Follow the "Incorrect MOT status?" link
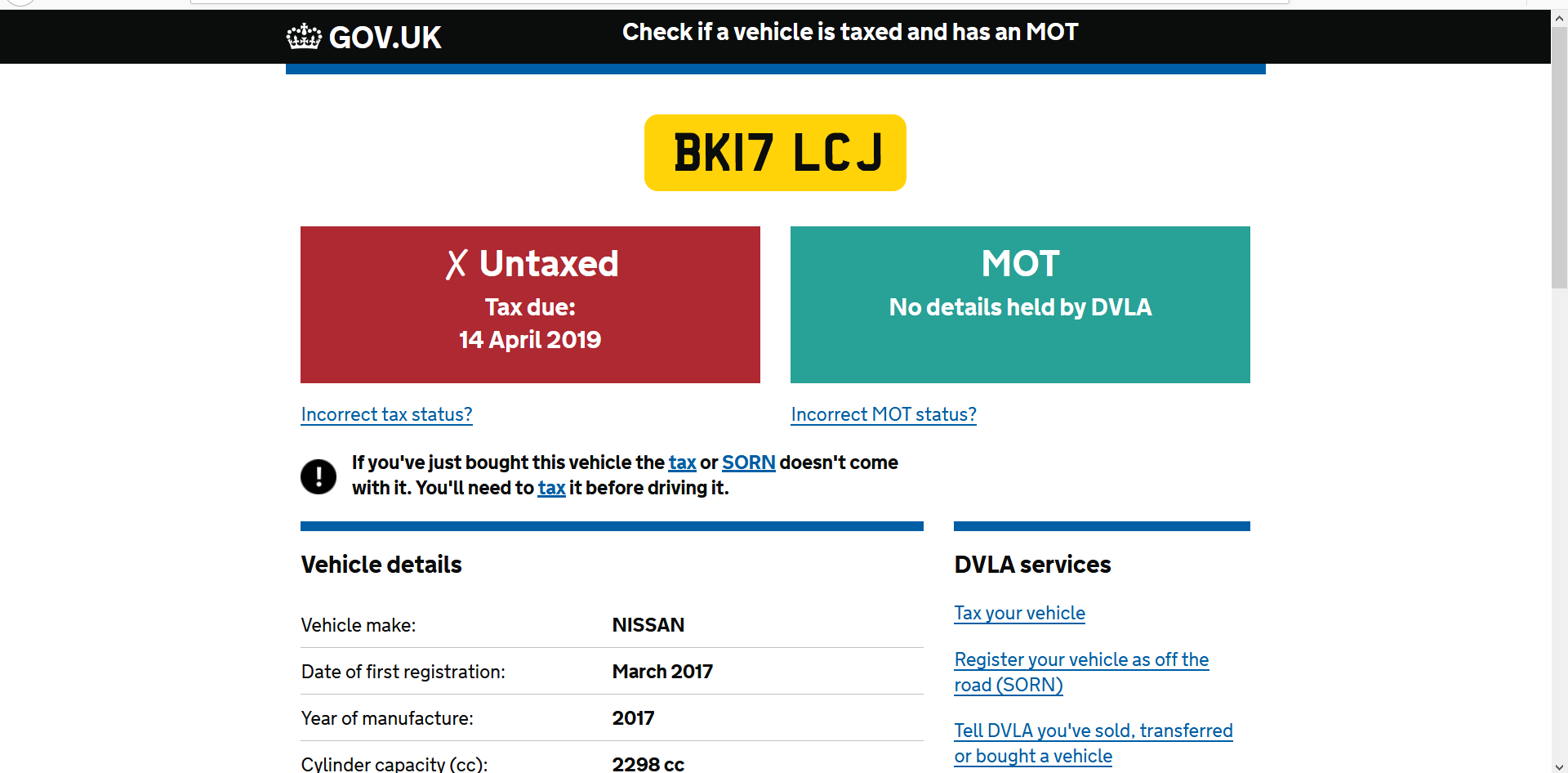Viewport: 1568px width, 773px height. [884, 414]
